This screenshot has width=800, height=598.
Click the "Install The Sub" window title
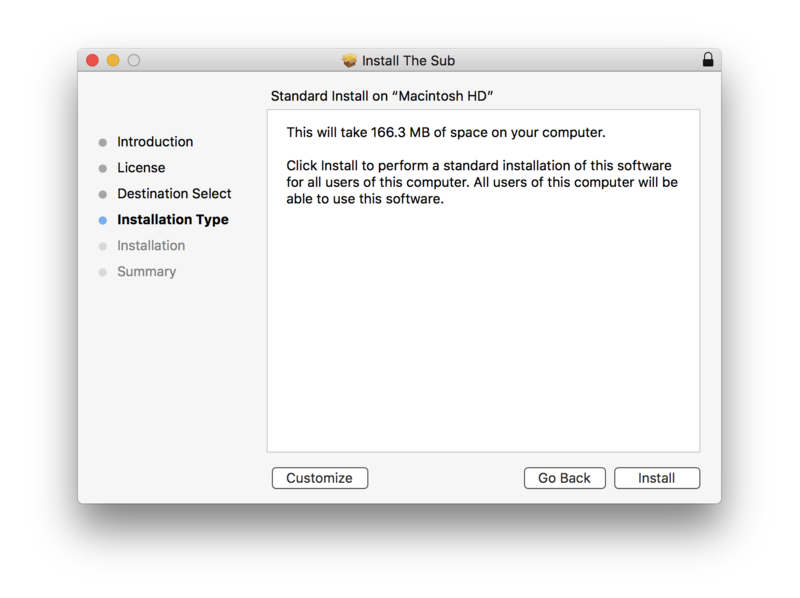click(408, 61)
